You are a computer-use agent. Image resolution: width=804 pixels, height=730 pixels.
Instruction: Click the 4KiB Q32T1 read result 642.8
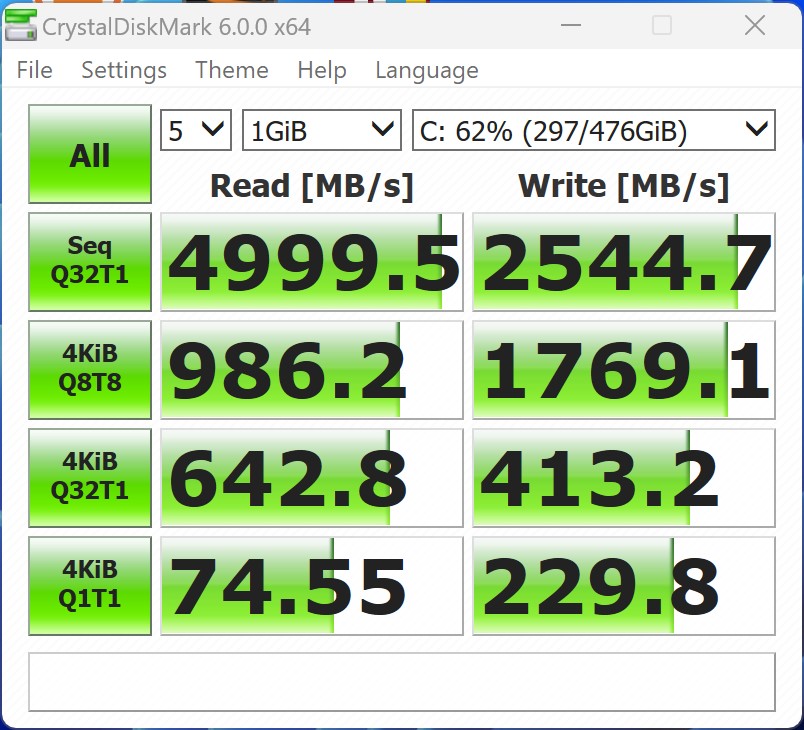(312, 478)
